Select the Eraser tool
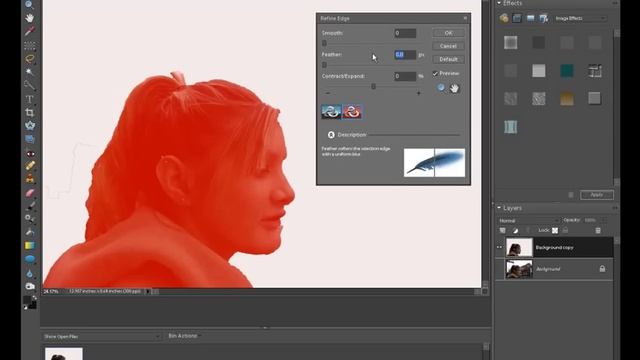Image resolution: width=640 pixels, height=360 pixels. (29, 193)
